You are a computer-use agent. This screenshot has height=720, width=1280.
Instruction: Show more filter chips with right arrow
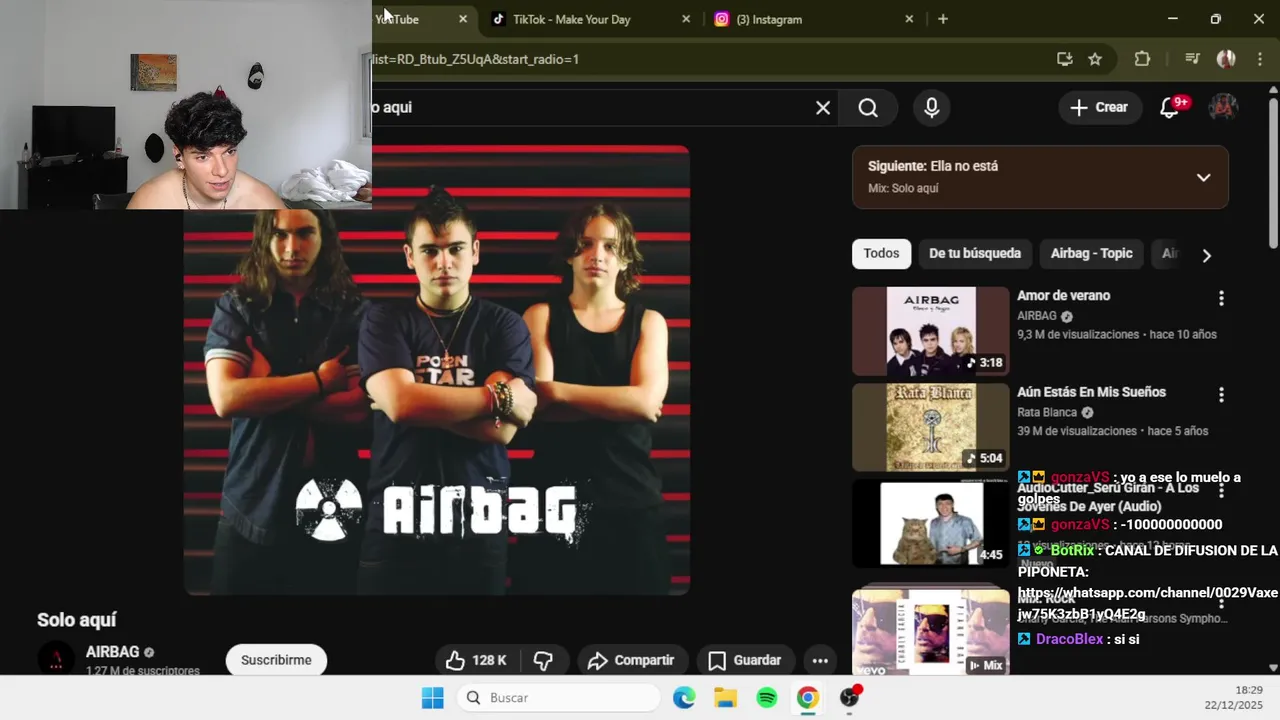click(x=1206, y=255)
